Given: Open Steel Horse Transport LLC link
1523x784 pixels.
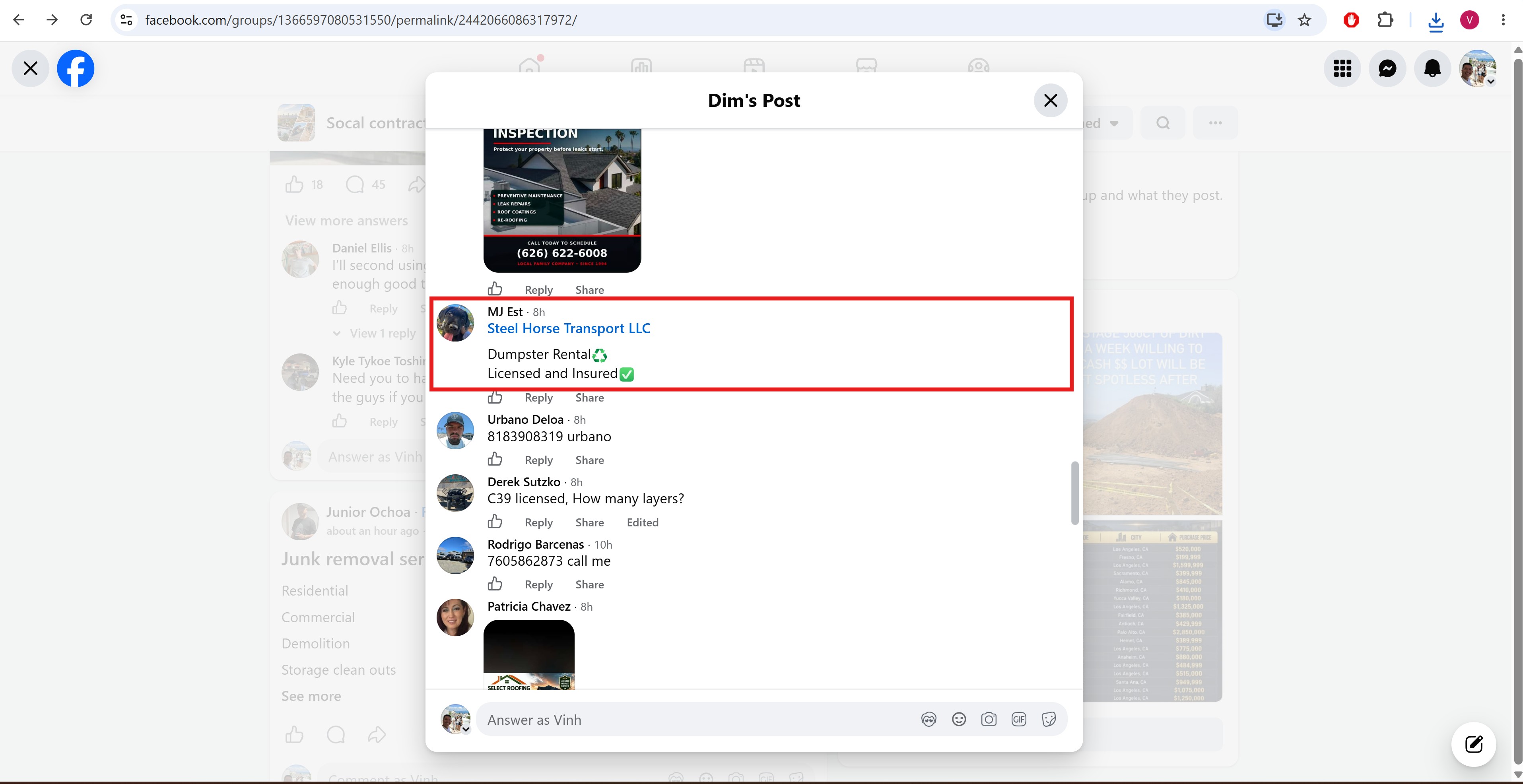Looking at the screenshot, I should click(x=569, y=329).
